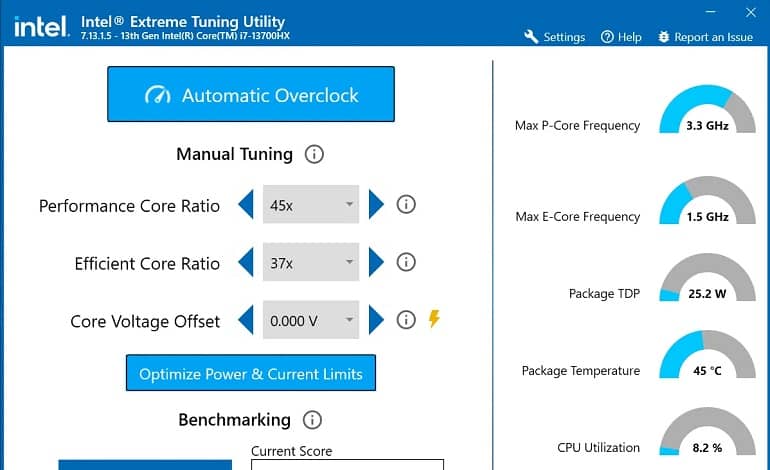770x470 pixels.
Task: Open the Help menu
Action: (x=621, y=37)
